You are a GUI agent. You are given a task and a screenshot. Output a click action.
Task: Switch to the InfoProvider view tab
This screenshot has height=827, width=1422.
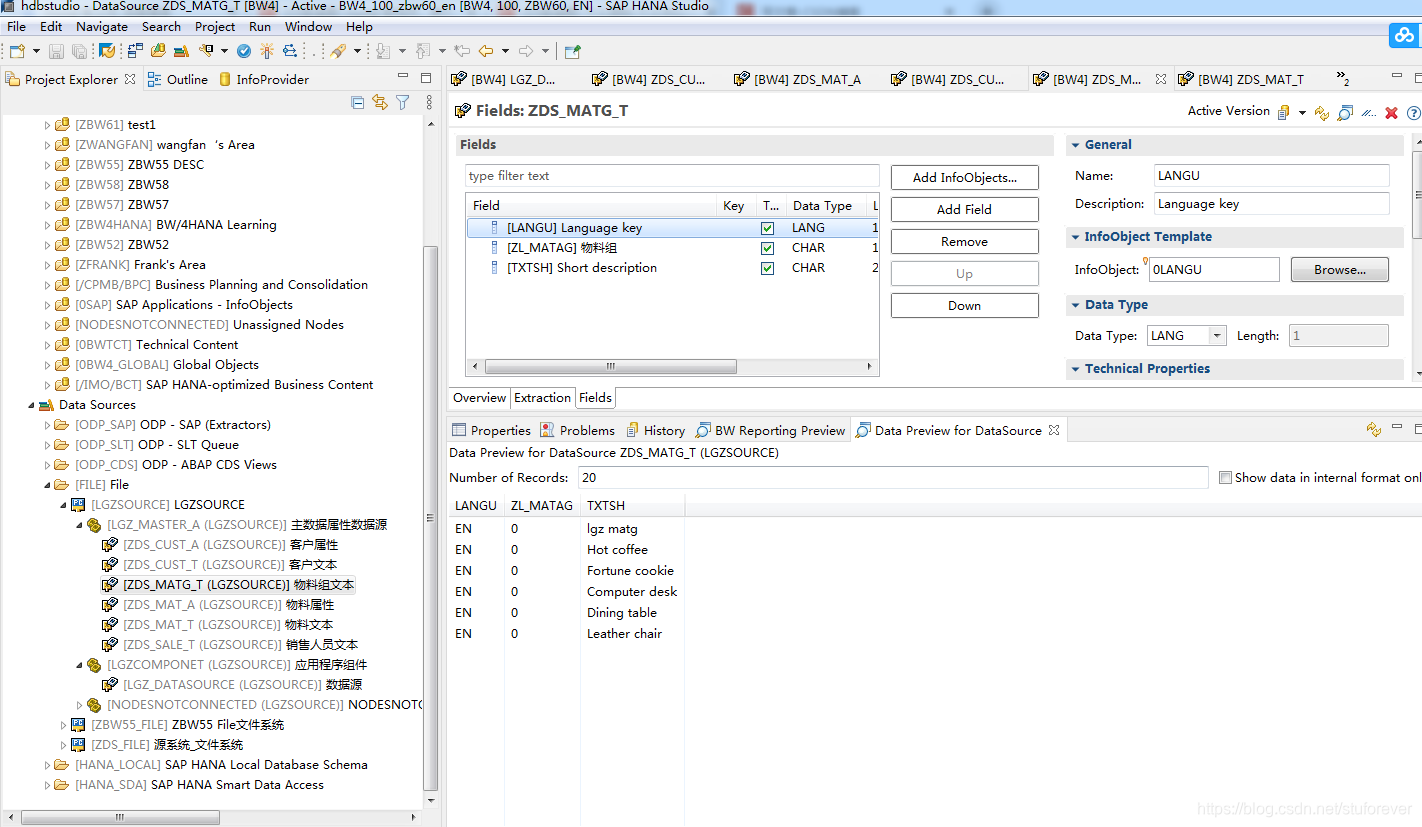pos(264,79)
